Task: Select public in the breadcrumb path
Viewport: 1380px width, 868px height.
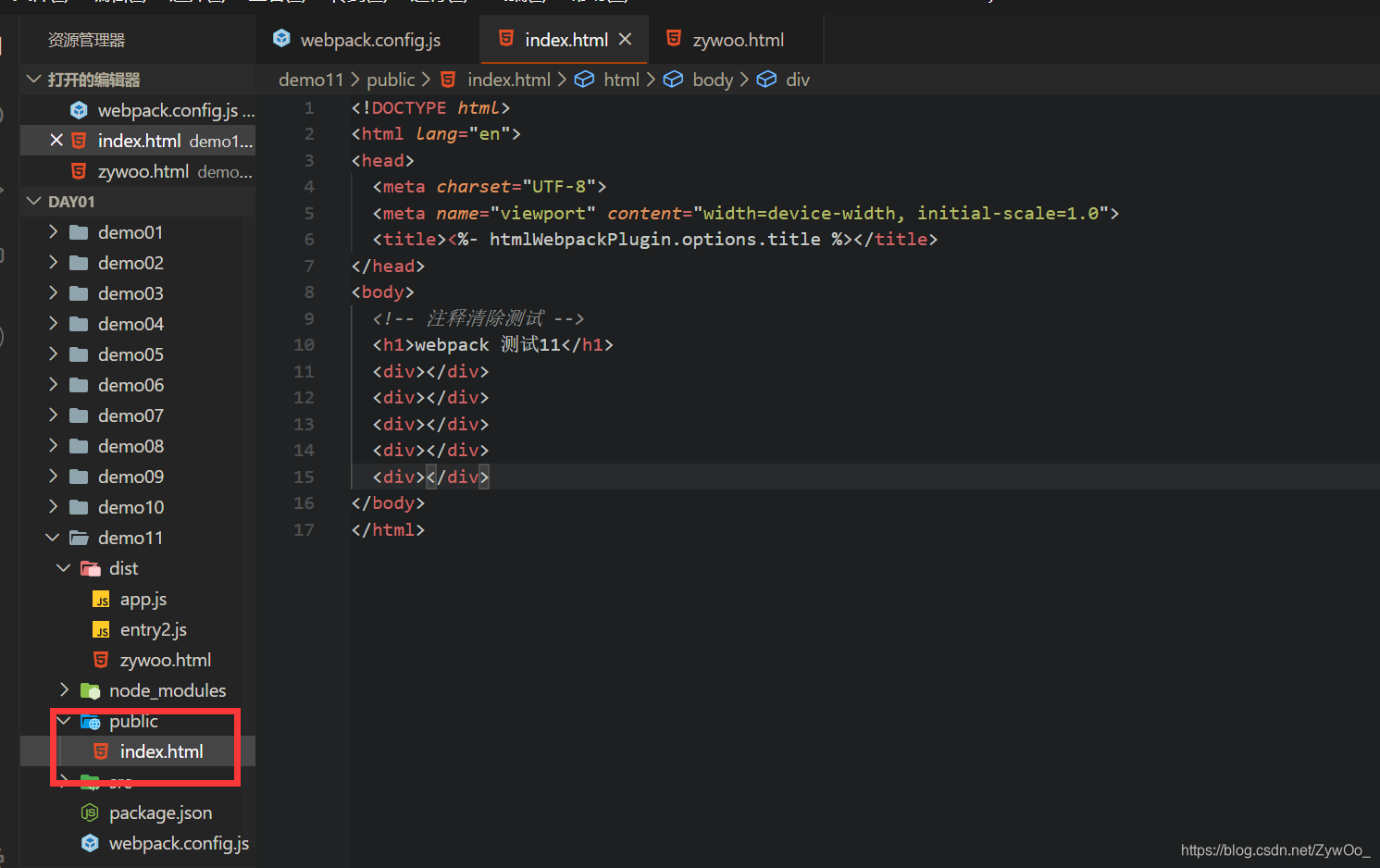Action: pos(391,80)
